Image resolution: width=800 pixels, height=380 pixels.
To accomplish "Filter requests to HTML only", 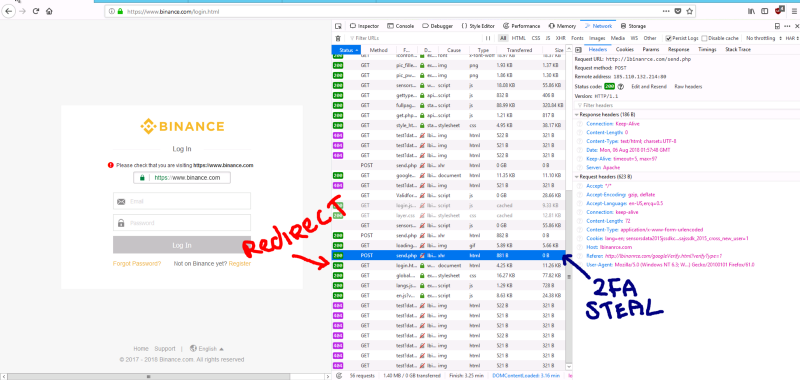I will [518, 38].
